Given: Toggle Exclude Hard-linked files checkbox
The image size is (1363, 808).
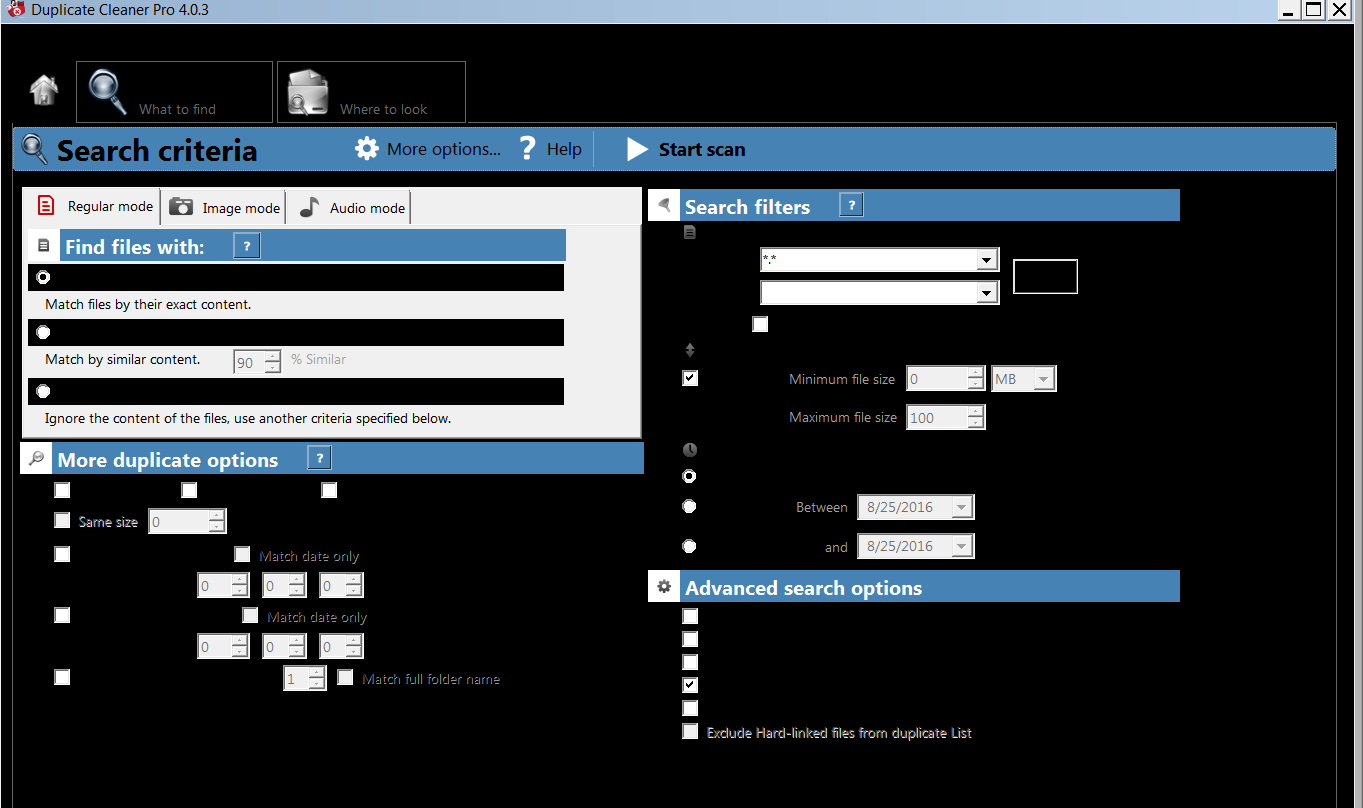Looking at the screenshot, I should 690,732.
